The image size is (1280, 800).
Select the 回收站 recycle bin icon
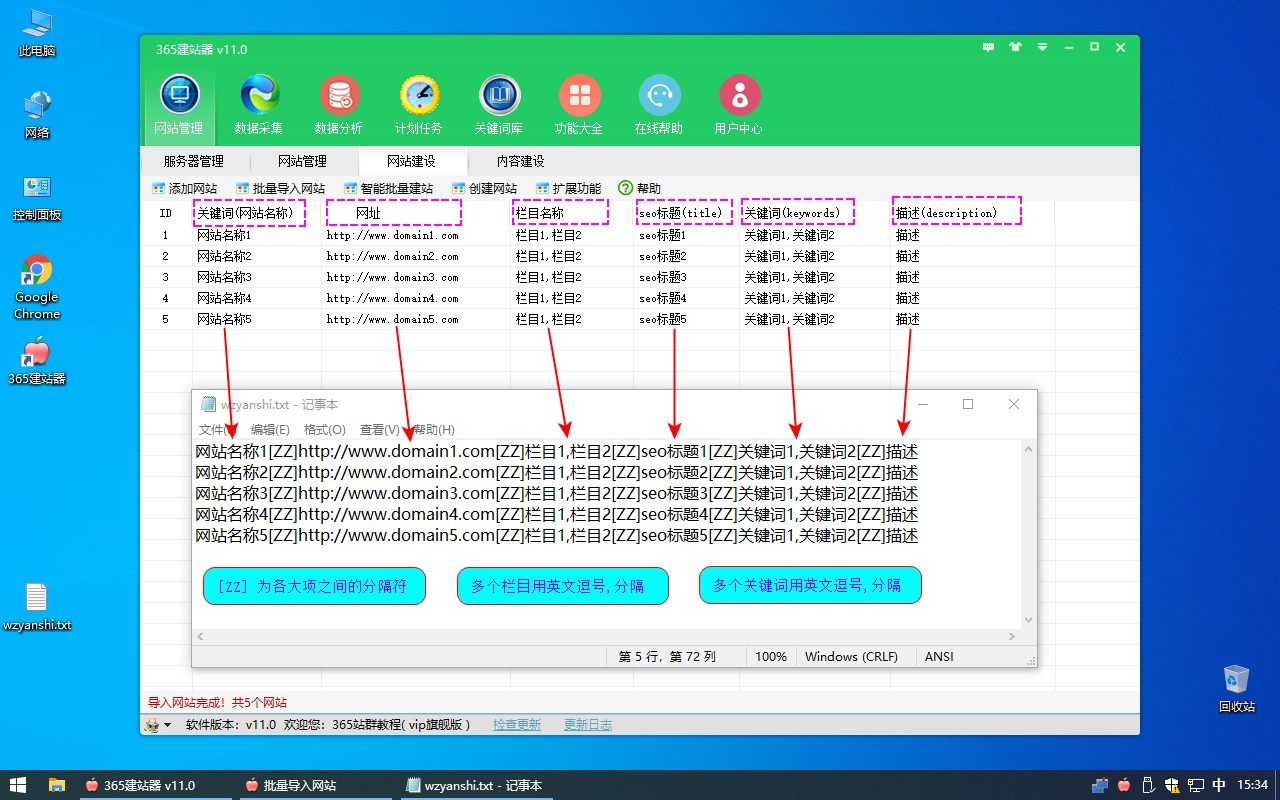pos(1237,688)
